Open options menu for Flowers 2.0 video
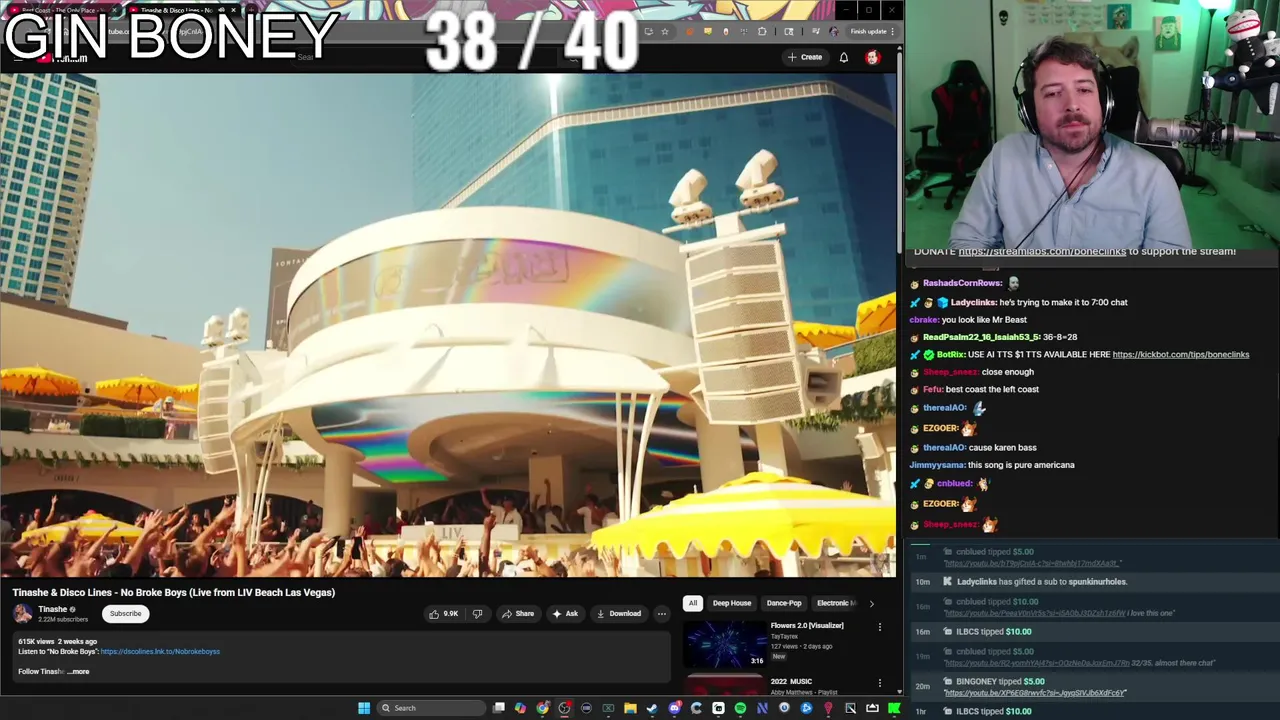1280x720 pixels. coord(880,627)
